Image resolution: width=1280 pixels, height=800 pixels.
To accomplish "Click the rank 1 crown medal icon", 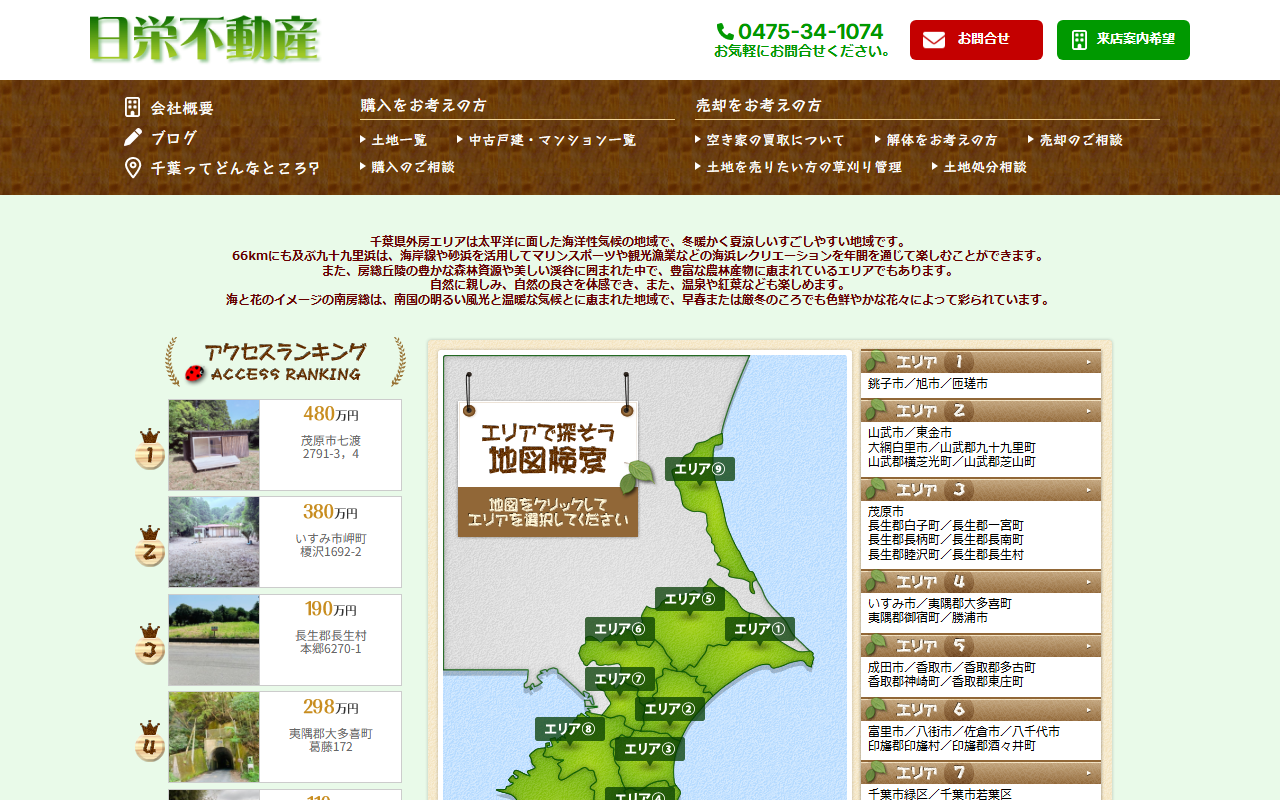I will tap(150, 449).
